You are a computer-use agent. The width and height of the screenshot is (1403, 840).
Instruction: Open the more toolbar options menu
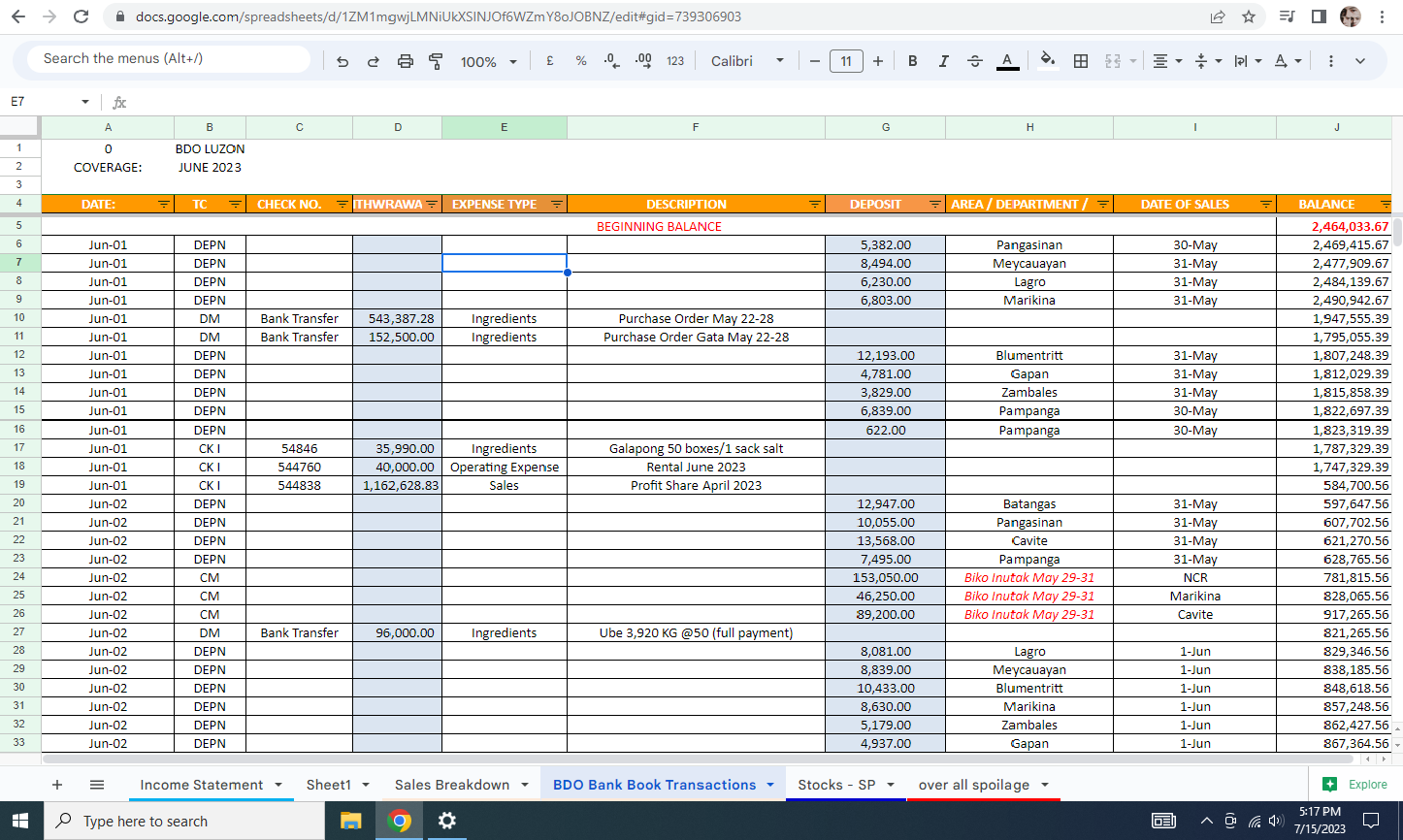click(x=1330, y=61)
